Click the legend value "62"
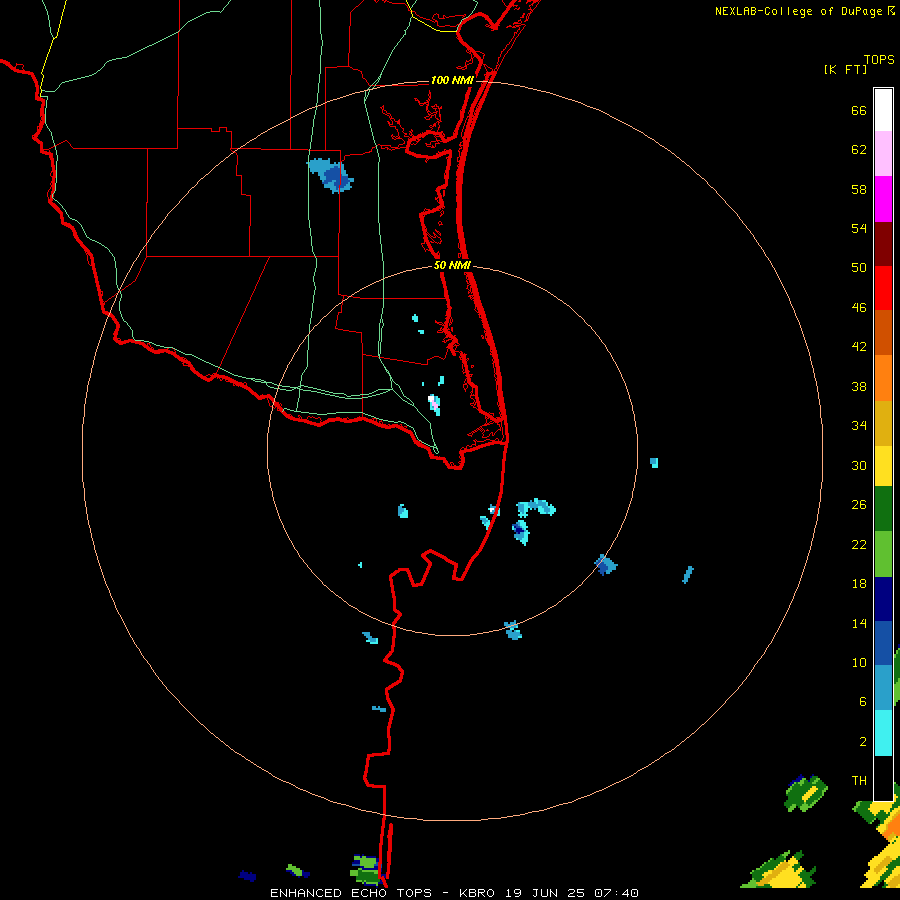Viewport: 900px width, 900px height. click(859, 150)
